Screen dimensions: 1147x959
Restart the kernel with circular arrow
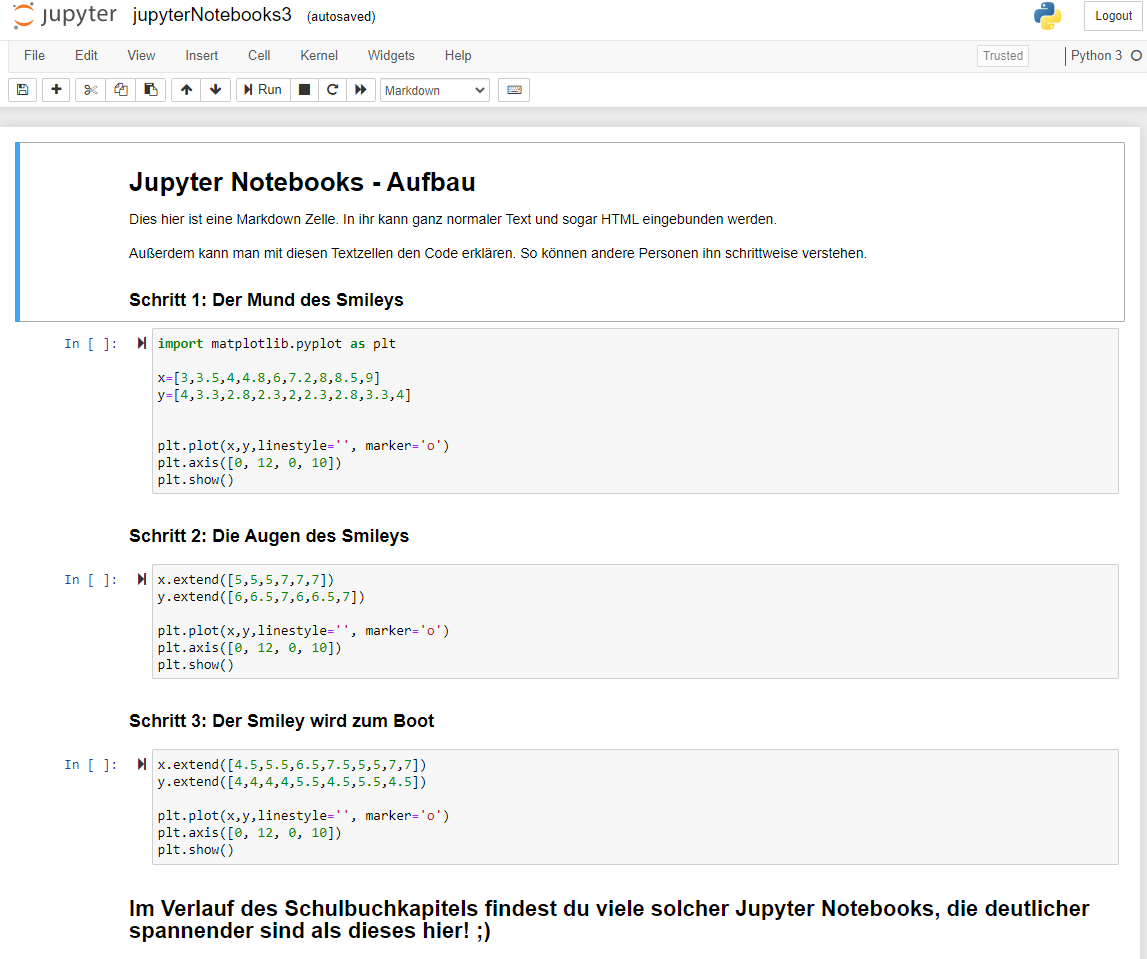(332, 90)
